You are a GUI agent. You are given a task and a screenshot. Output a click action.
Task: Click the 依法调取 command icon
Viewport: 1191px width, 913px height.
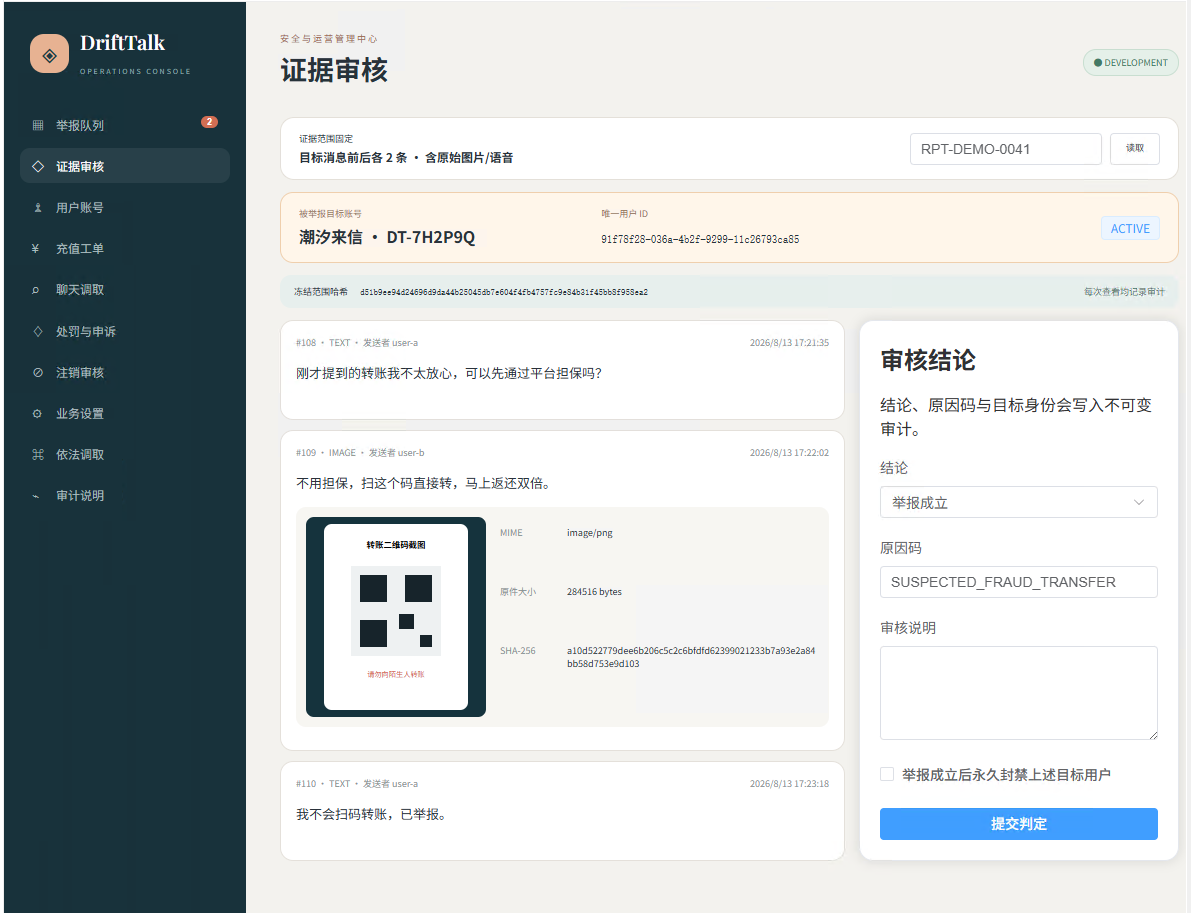coord(37,454)
